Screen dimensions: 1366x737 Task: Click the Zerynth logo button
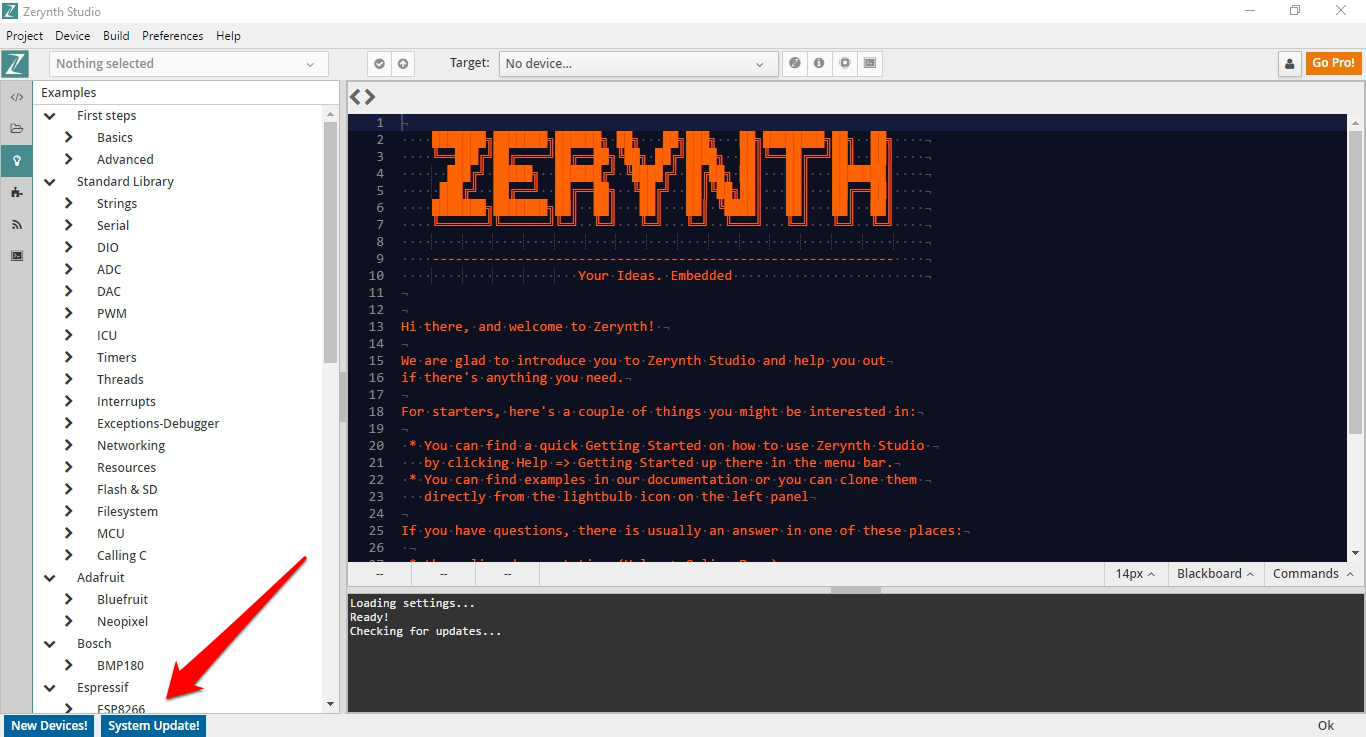point(15,64)
